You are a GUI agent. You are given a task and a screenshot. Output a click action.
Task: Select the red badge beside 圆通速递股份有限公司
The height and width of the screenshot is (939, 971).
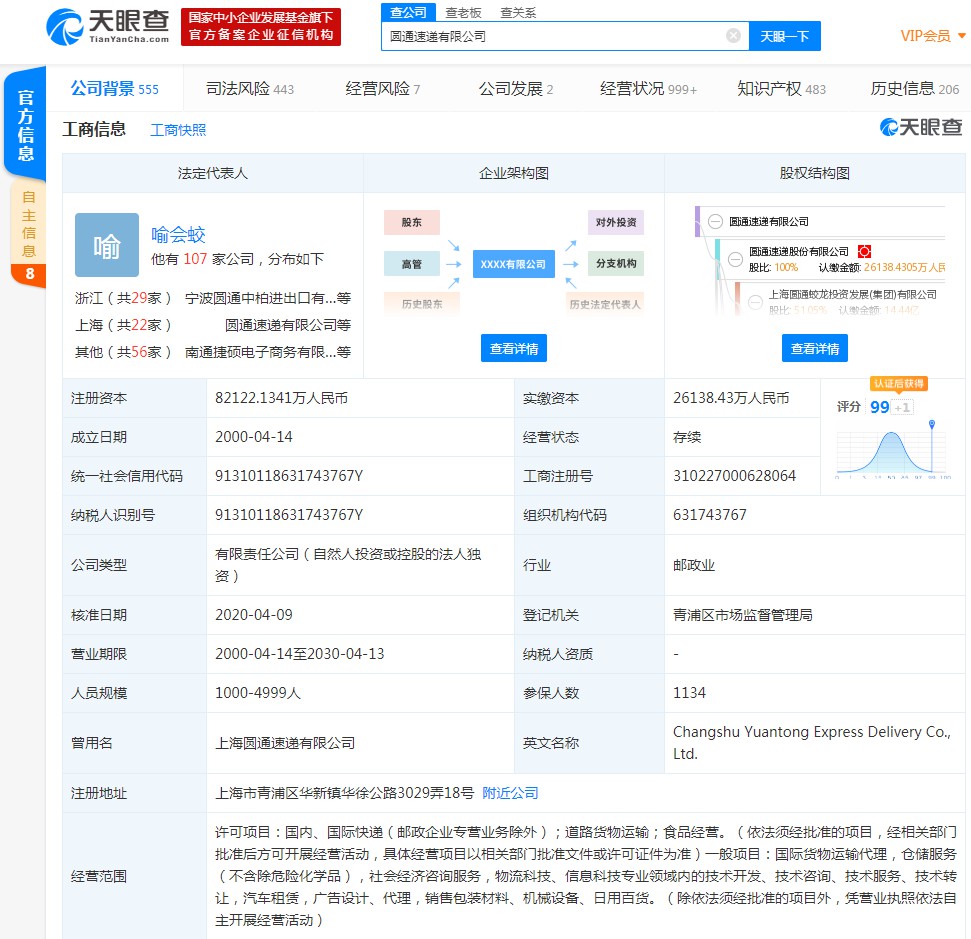tap(864, 251)
